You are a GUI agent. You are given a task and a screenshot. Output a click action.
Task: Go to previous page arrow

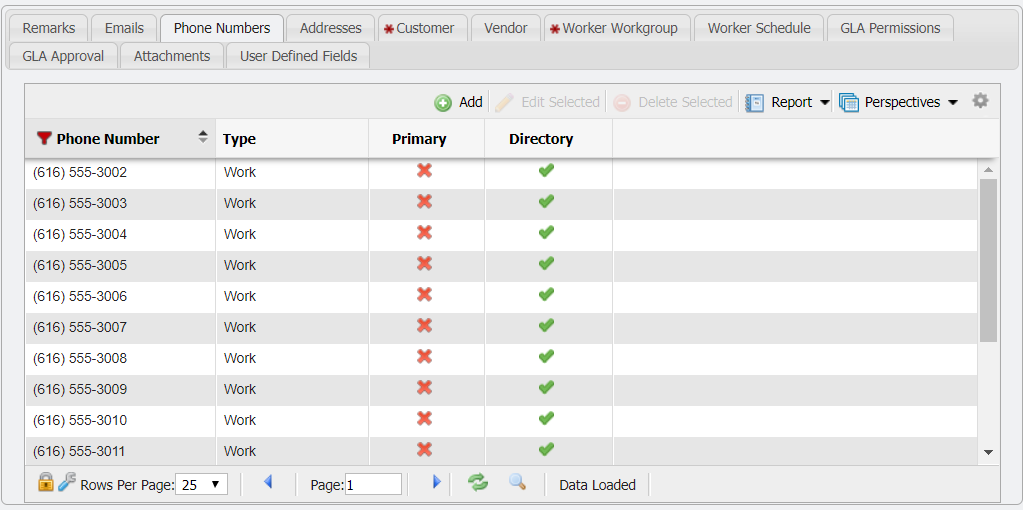click(x=268, y=483)
